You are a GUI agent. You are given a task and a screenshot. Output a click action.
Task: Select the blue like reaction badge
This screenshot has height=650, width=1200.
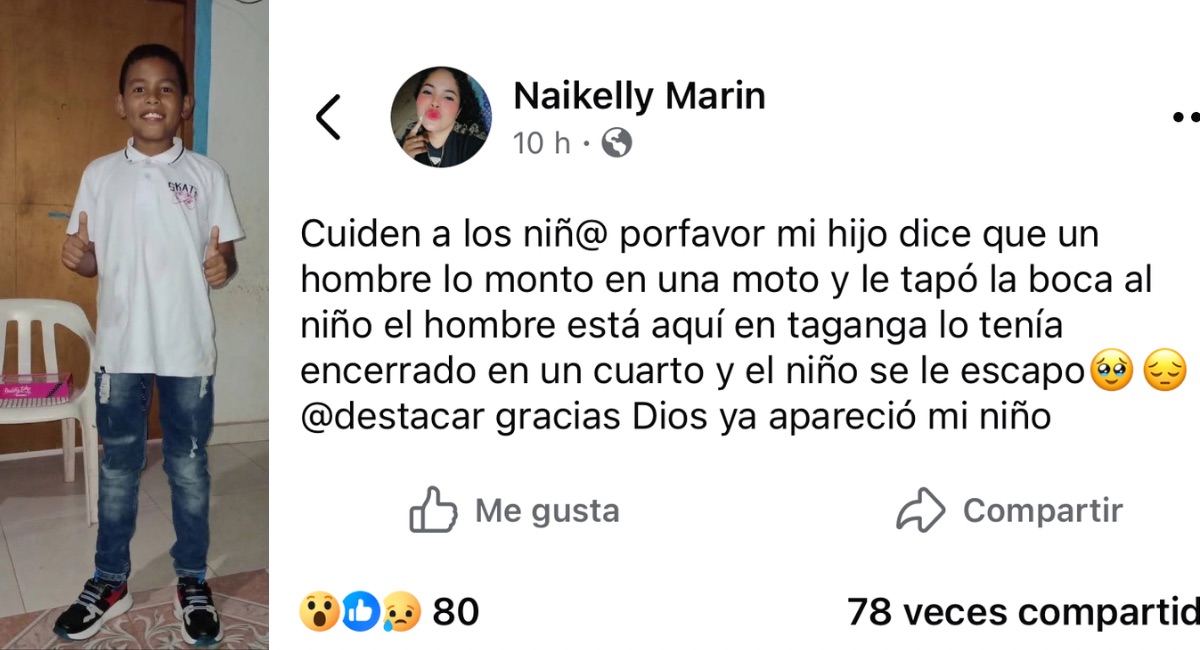click(x=360, y=611)
